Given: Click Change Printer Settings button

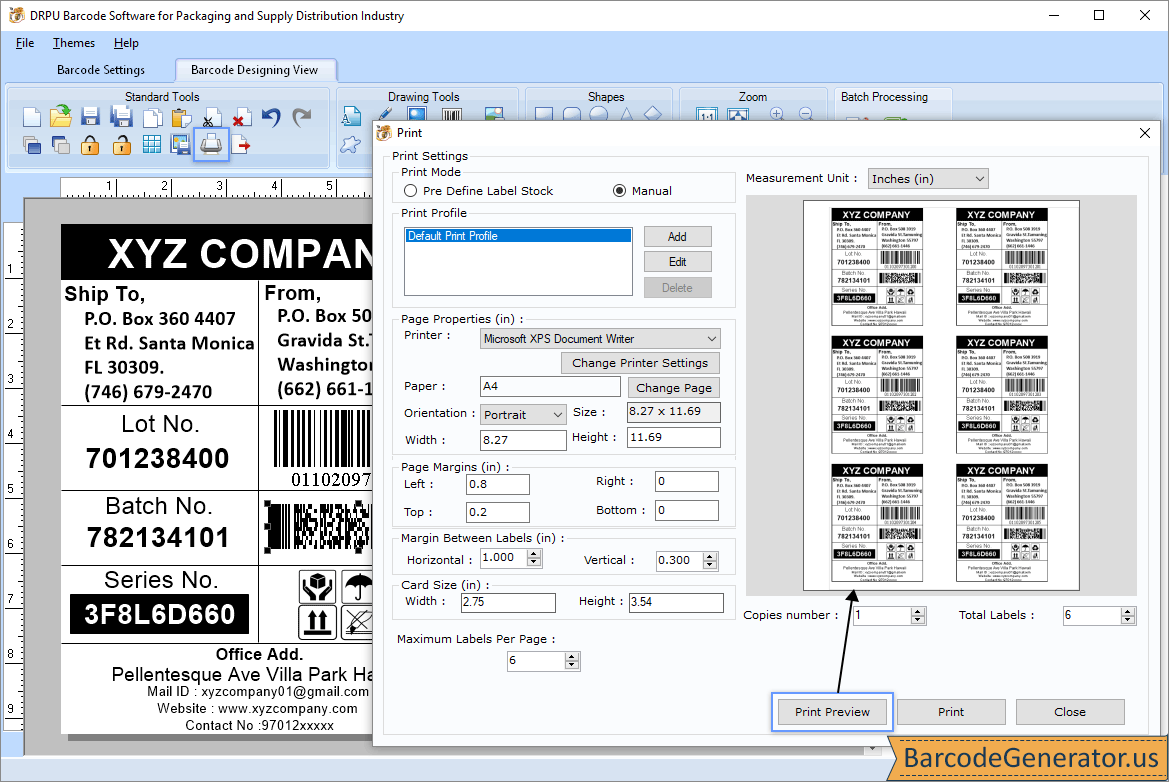Looking at the screenshot, I should click(x=640, y=363).
